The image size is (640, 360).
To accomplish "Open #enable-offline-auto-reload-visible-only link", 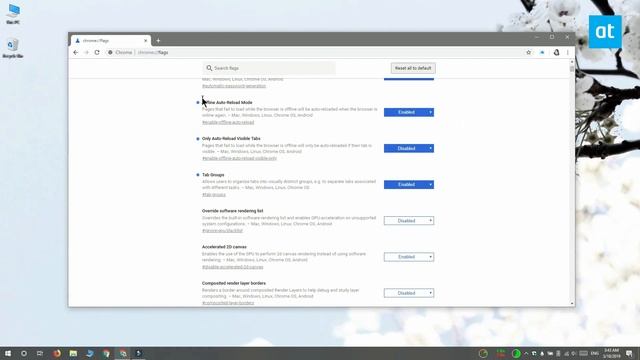I will (239, 158).
